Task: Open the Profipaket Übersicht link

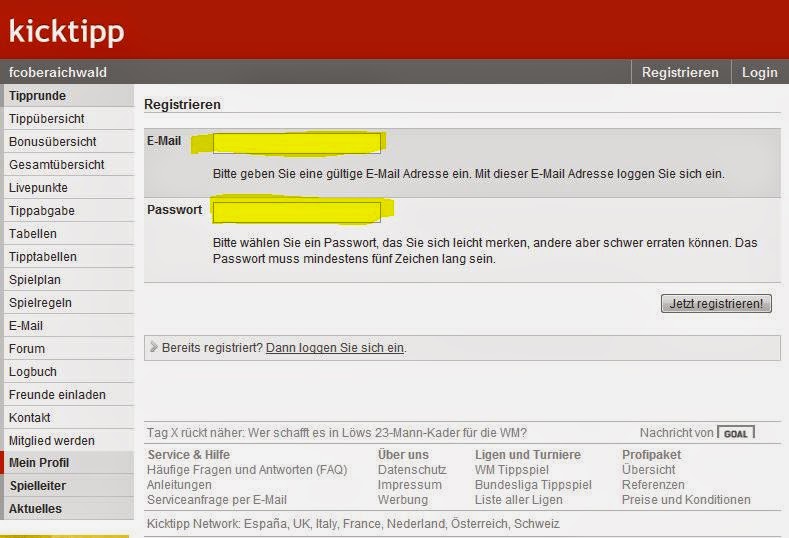Action: tap(649, 470)
